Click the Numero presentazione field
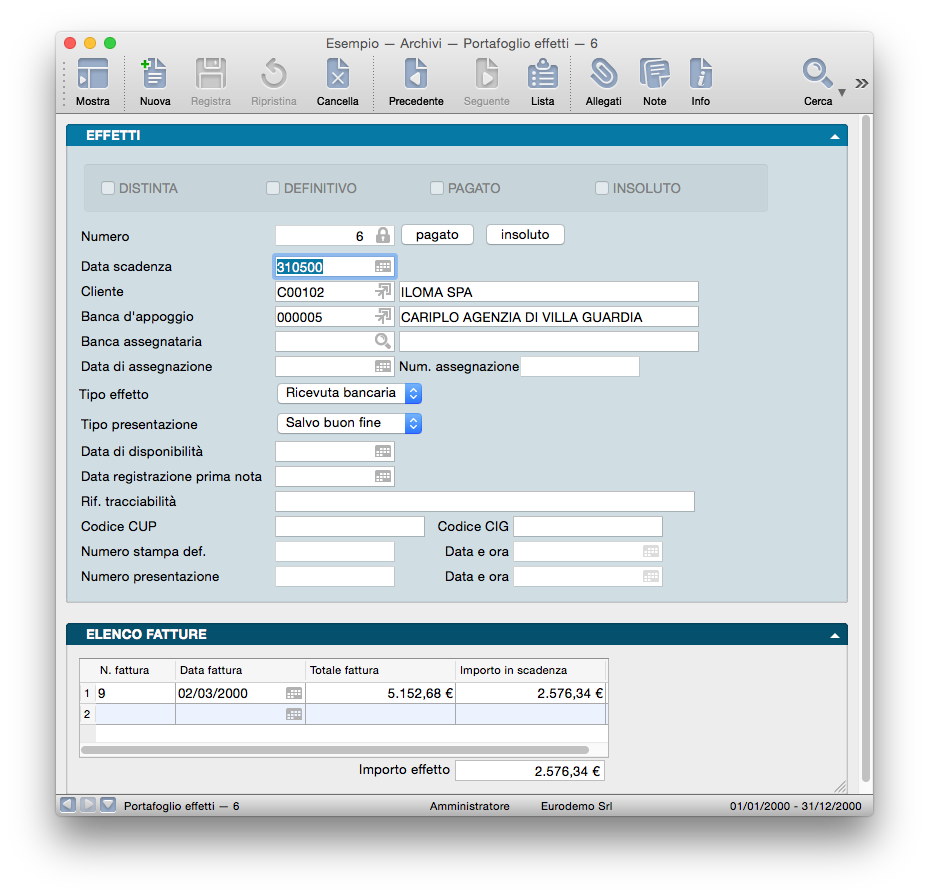The width and height of the screenshot is (929, 896). coord(335,577)
